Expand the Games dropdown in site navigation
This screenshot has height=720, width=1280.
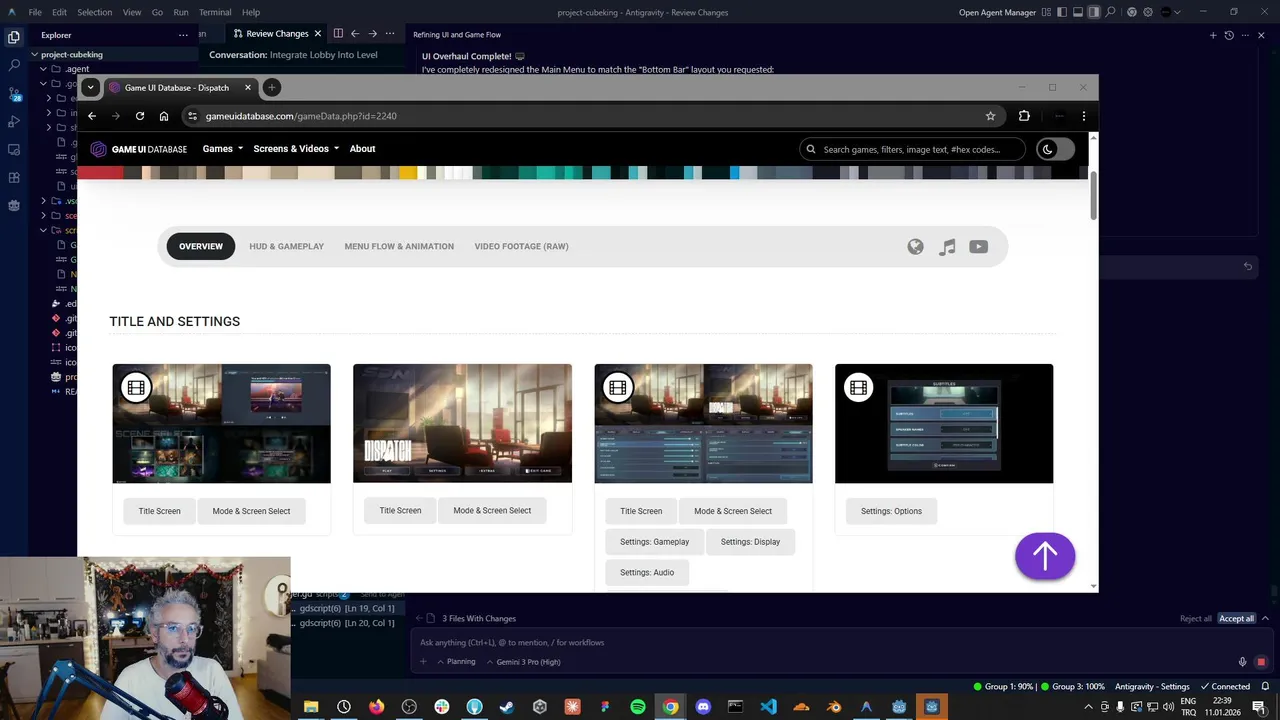pyautogui.click(x=223, y=149)
